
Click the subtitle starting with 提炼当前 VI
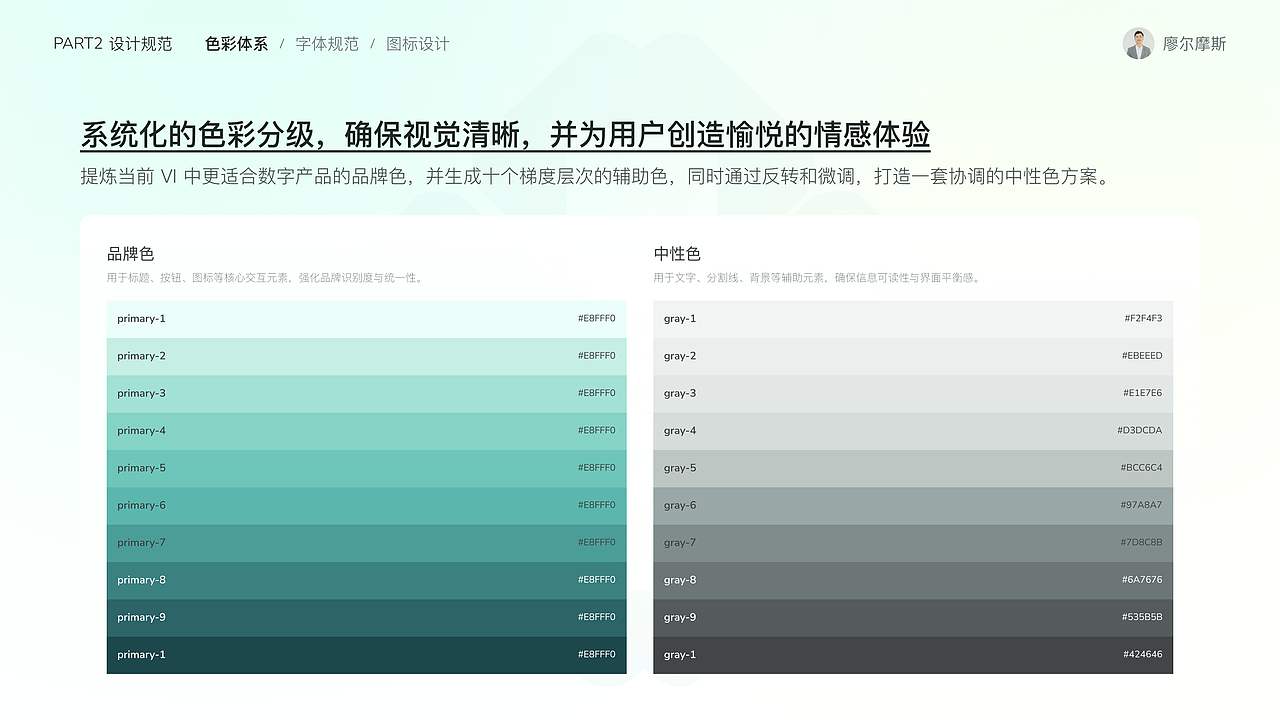point(595,177)
